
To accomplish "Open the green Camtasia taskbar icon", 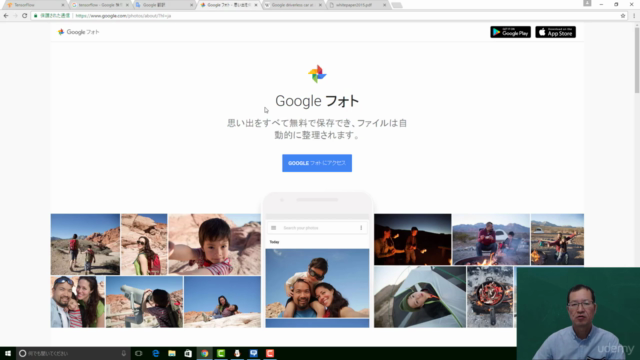I will pos(221,353).
